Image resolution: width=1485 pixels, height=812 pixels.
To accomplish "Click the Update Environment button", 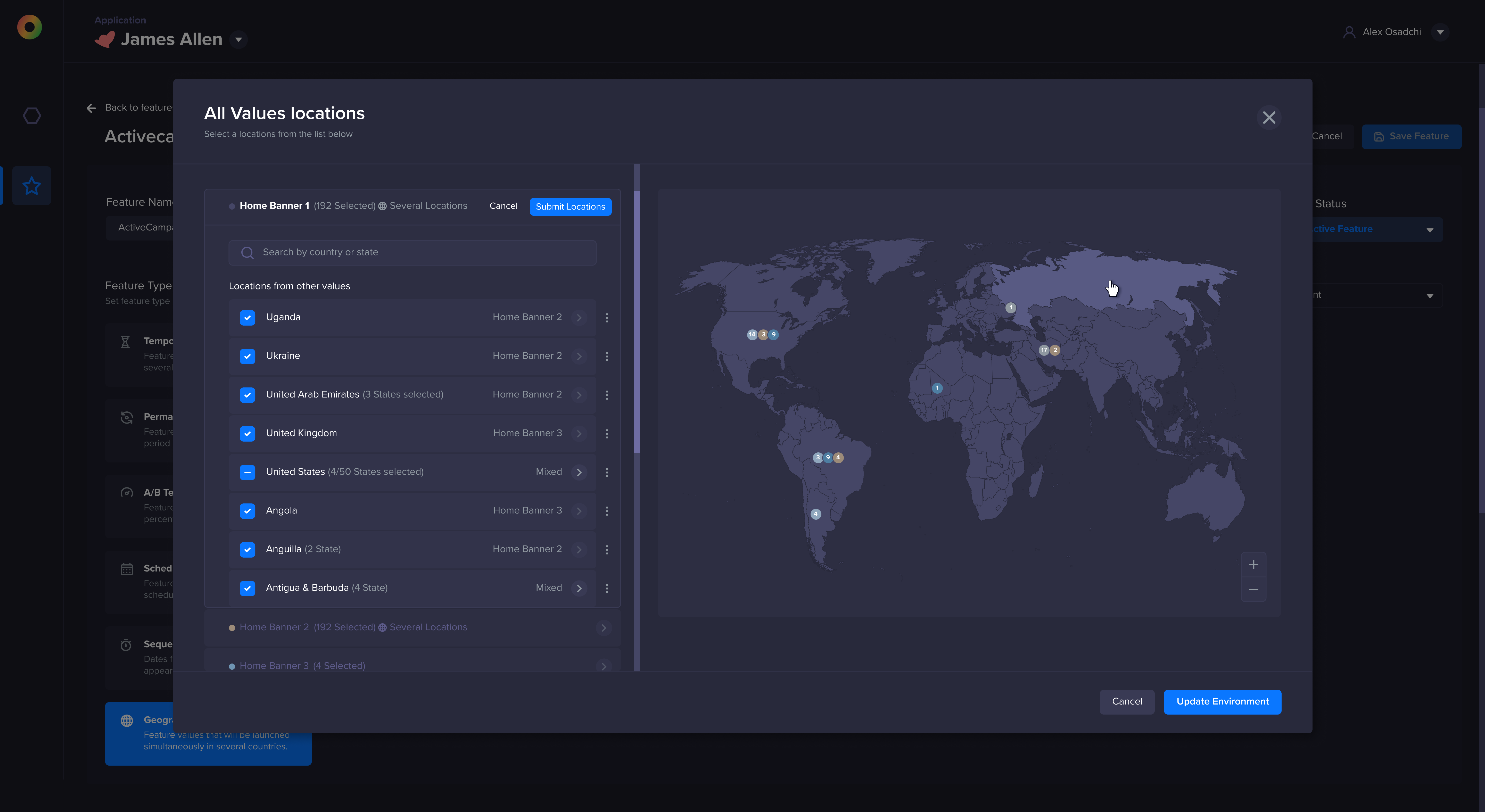I will 1222,701.
